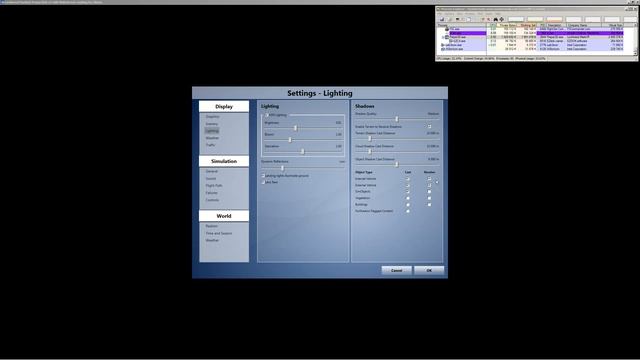The image size is (640, 360).
Task: Click the red X Kill Process icon
Action: tap(489, 19)
